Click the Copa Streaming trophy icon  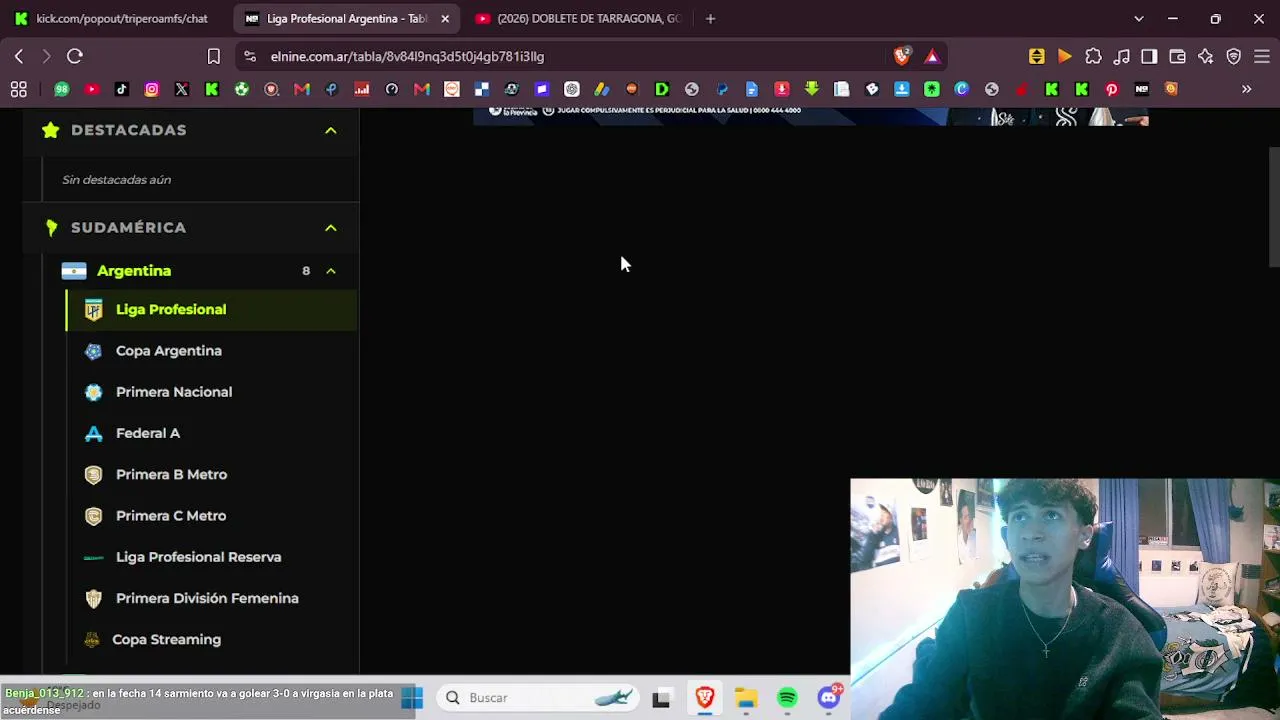pos(92,640)
